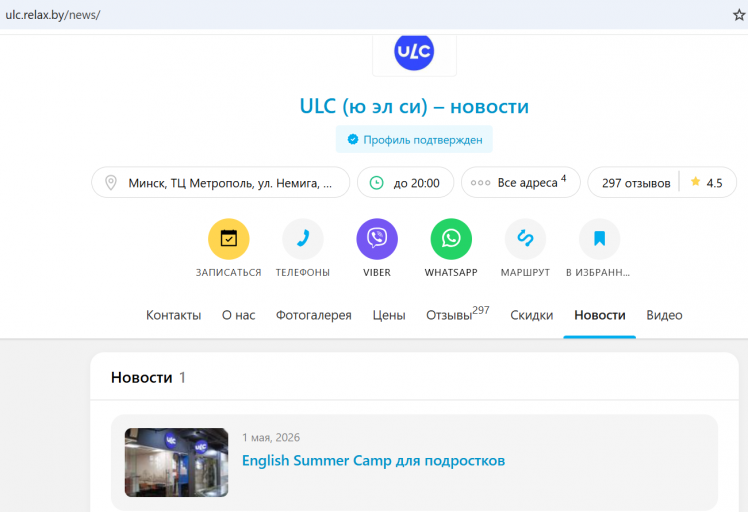Click the '1 мая, 2026' date text
Image resolution: width=748 pixels, height=512 pixels.
pyautogui.click(x=271, y=438)
